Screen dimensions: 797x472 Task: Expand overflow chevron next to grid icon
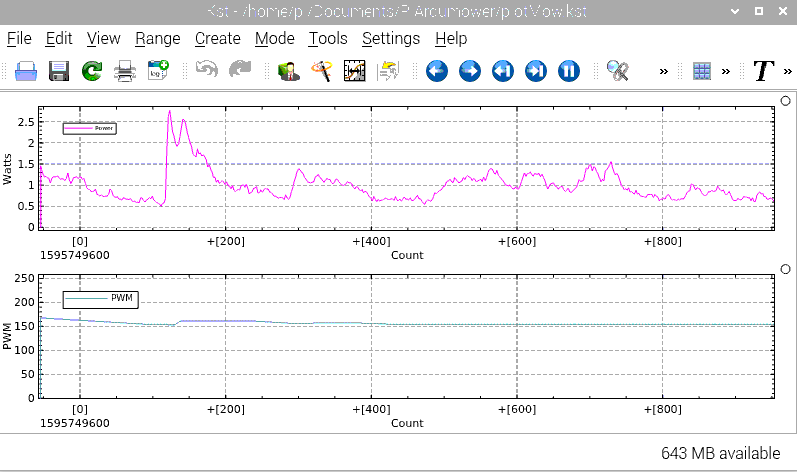coord(726,72)
